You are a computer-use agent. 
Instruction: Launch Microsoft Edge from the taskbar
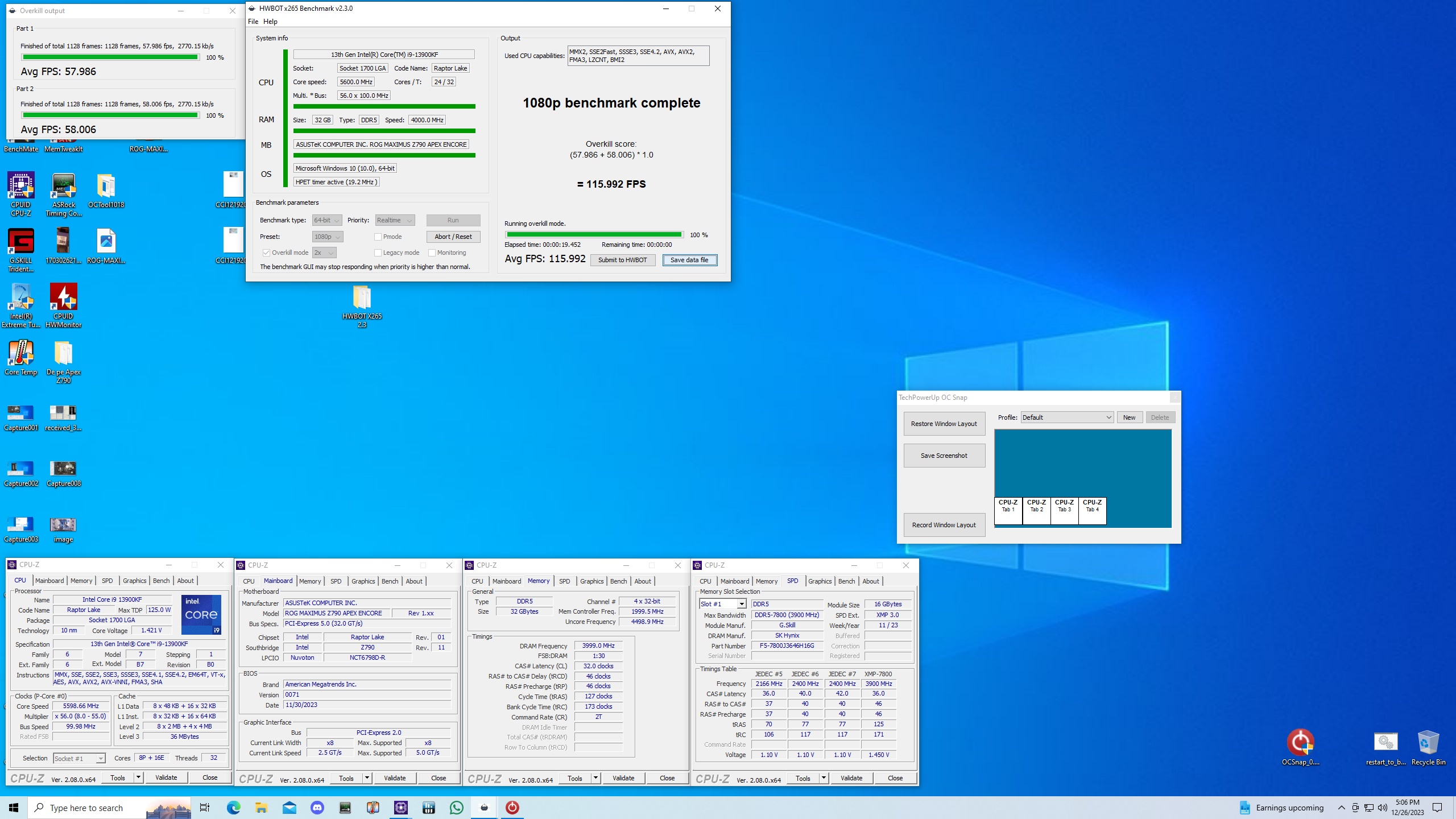233,808
